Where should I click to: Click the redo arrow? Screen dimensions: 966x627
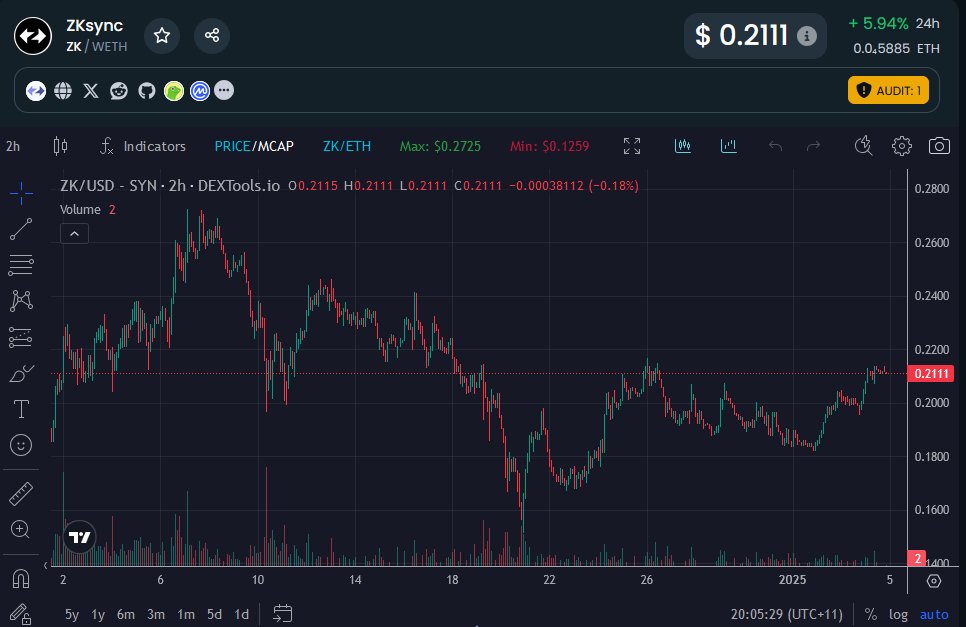pos(814,146)
